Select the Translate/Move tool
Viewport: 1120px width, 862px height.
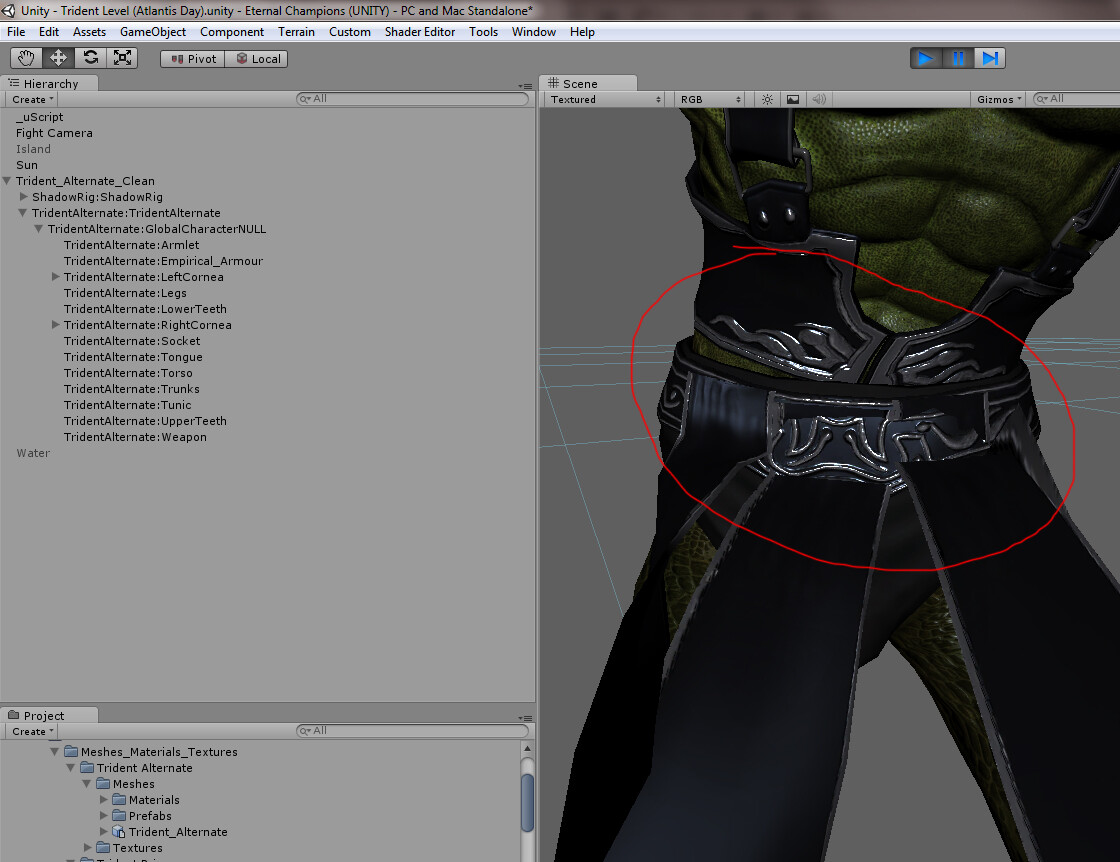point(57,57)
